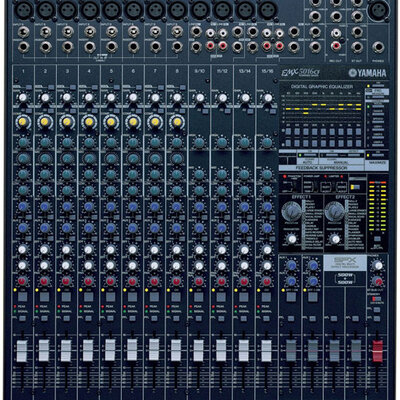
Task: Select the AUX2 master fader
Action: pos(356,350)
